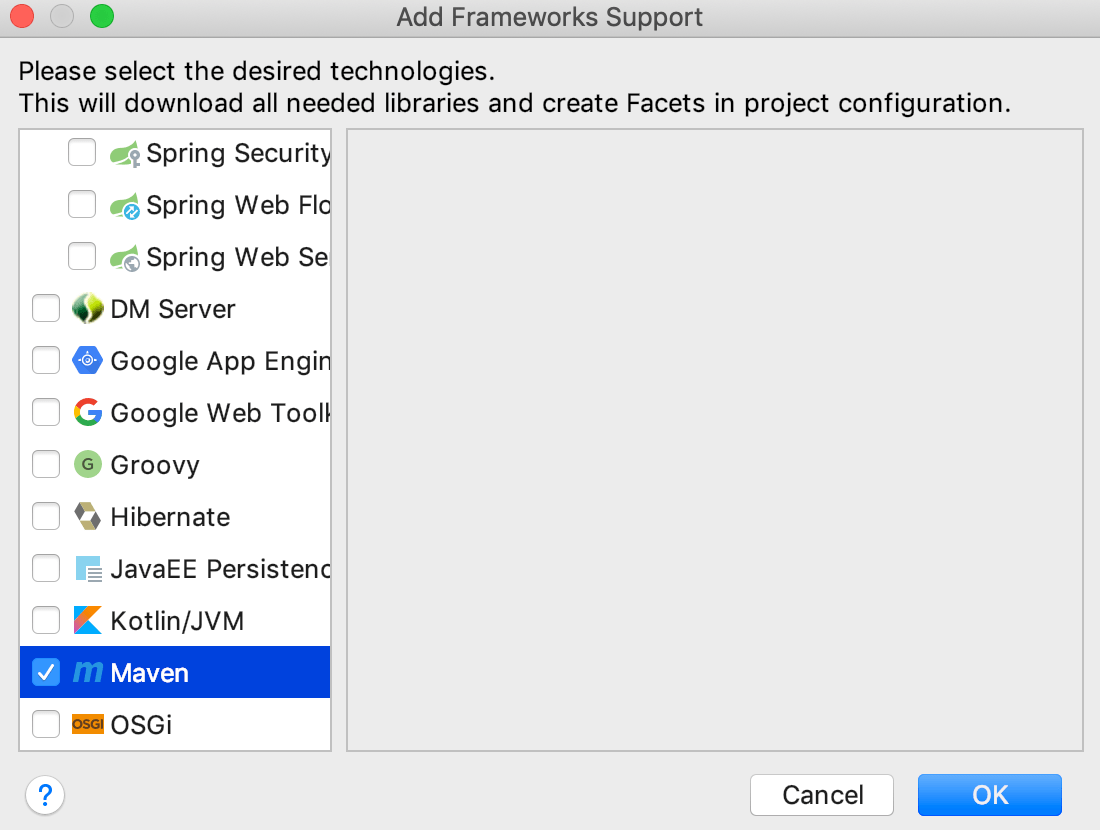The image size is (1100, 830).
Task: Click the Groovy icon
Action: pos(86,464)
